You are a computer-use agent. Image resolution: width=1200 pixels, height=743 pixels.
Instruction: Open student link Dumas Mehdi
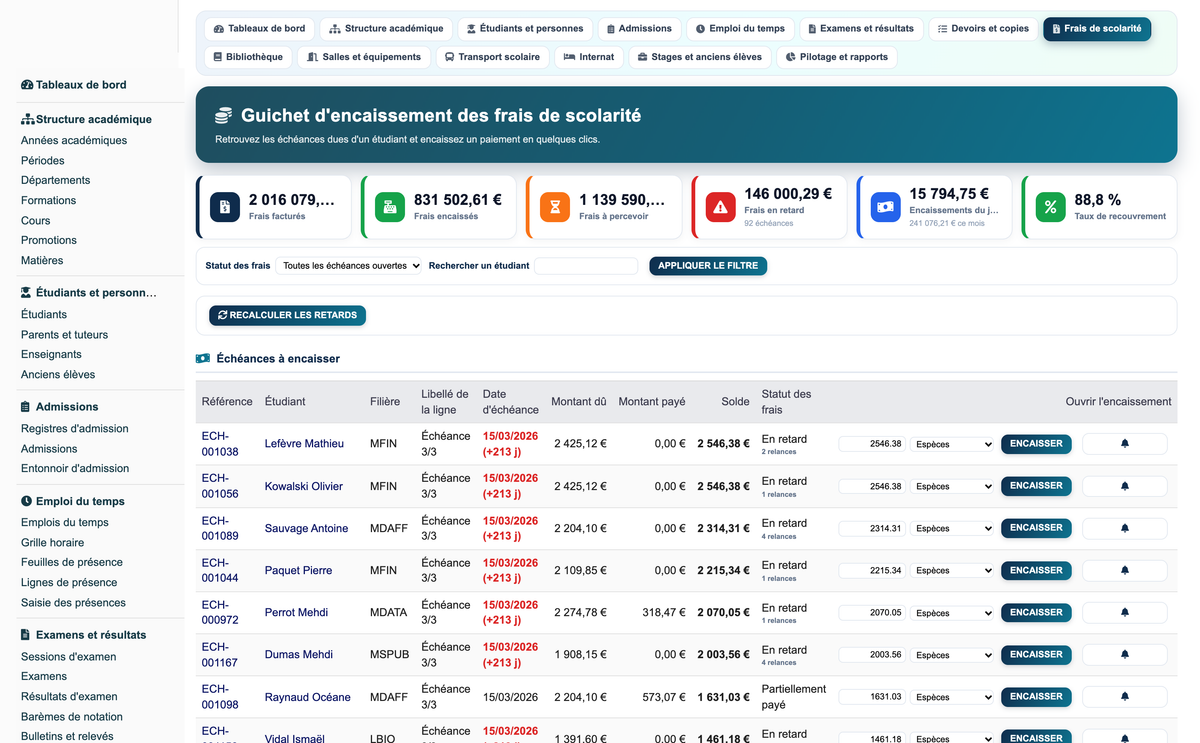click(299, 654)
